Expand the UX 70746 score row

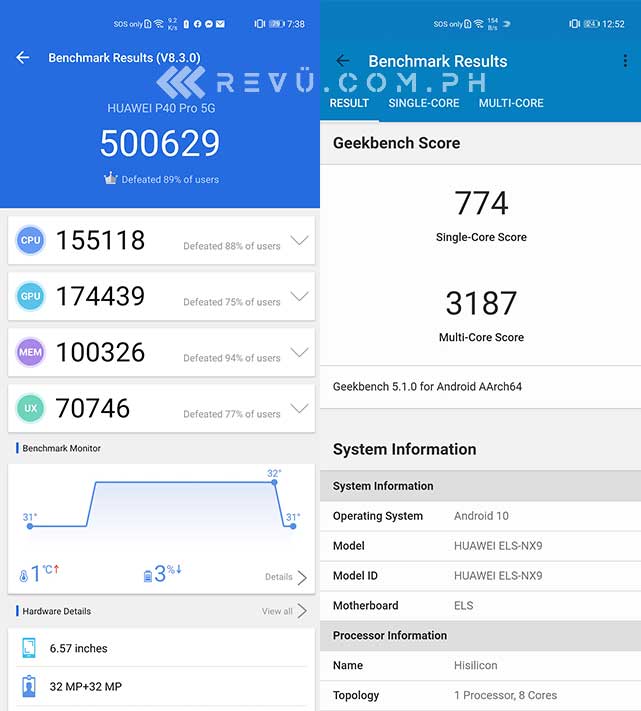pyautogui.click(x=161, y=408)
